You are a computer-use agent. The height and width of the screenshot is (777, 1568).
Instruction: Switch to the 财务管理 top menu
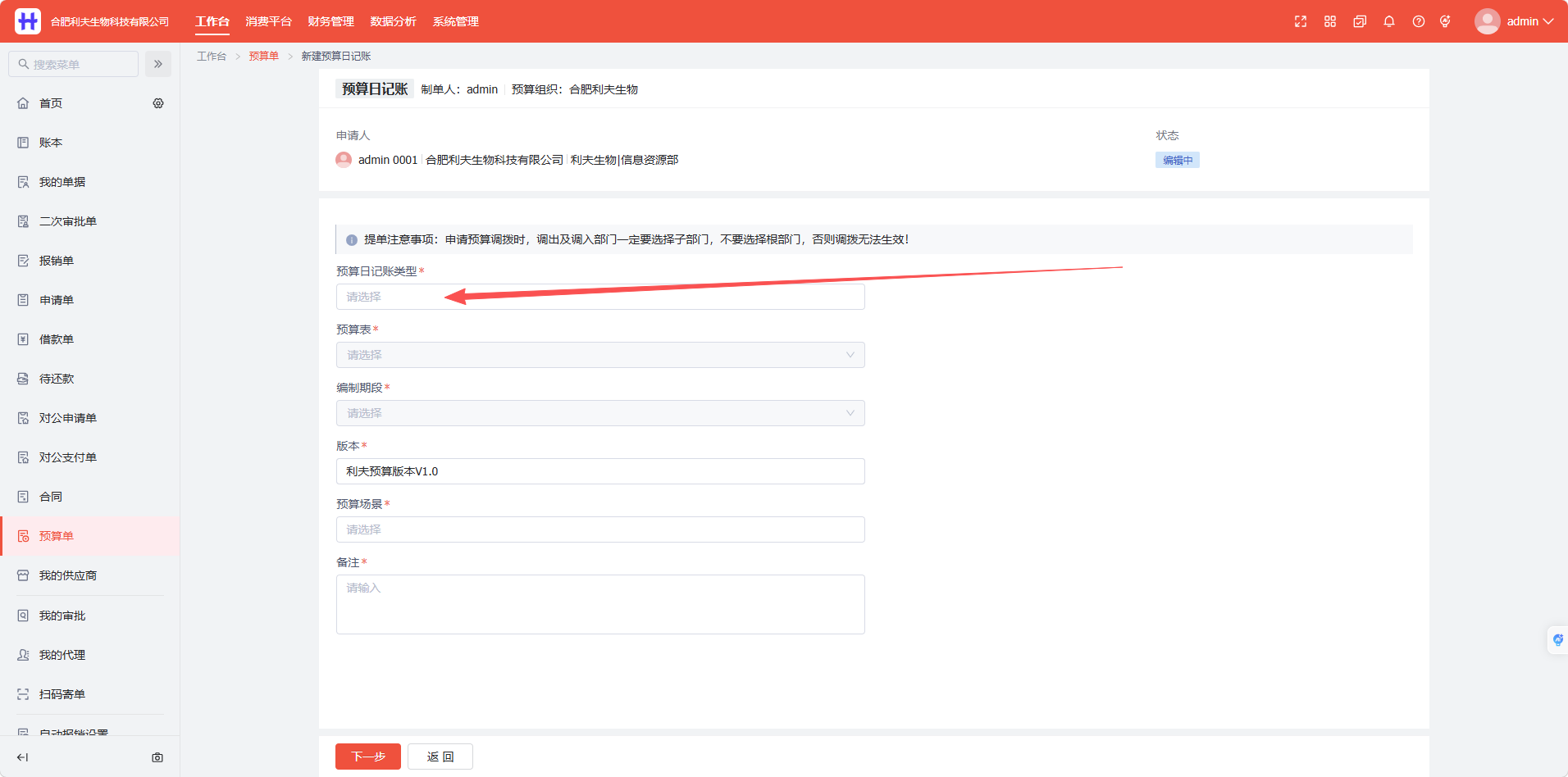(330, 21)
